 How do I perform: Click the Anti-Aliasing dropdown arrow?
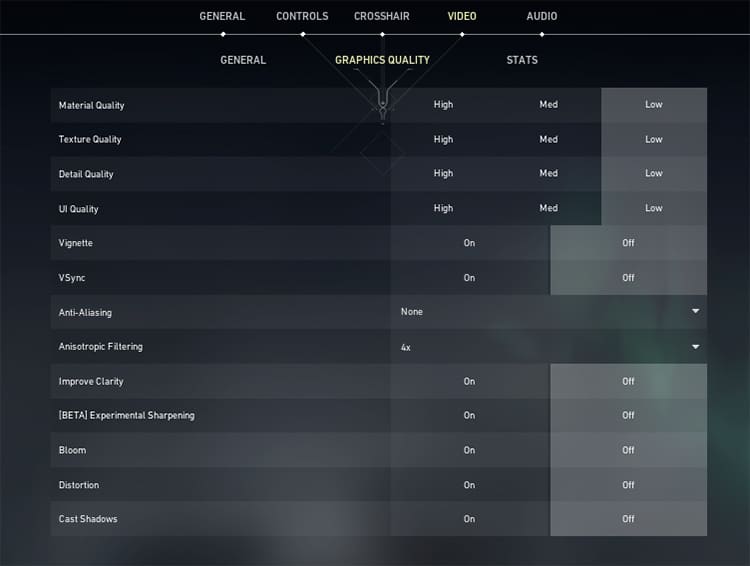point(695,311)
